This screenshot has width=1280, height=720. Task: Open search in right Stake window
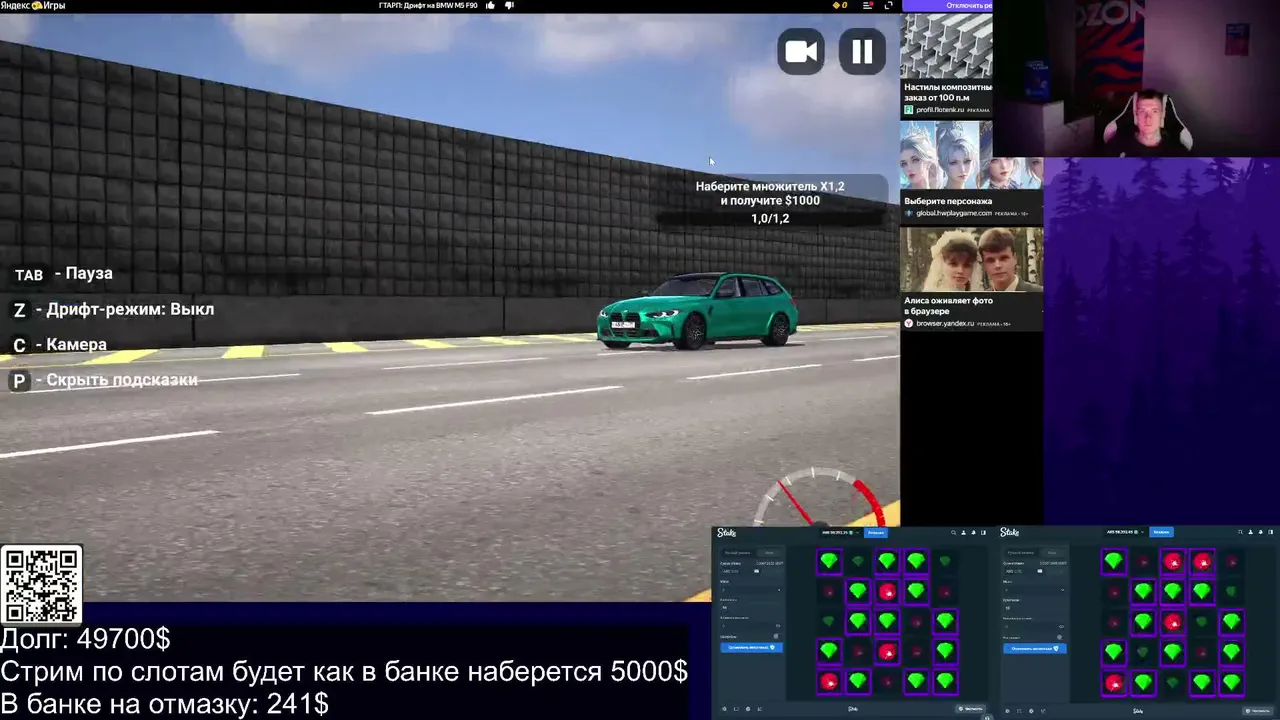pyautogui.click(x=1241, y=532)
